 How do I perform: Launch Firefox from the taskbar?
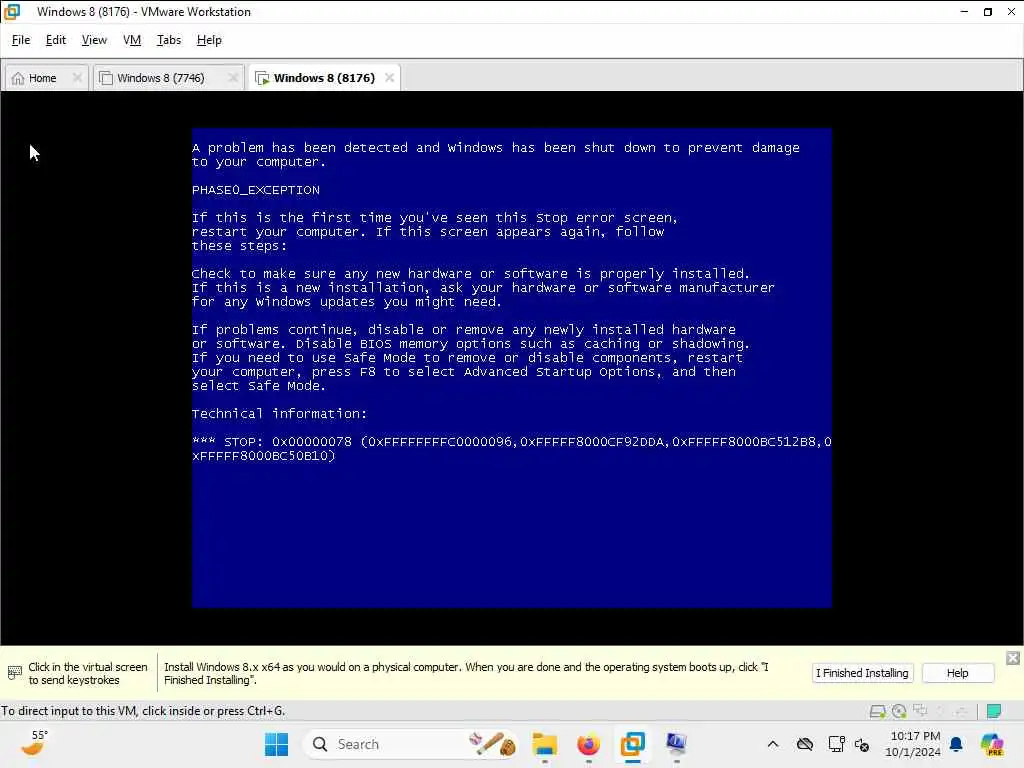[588, 744]
